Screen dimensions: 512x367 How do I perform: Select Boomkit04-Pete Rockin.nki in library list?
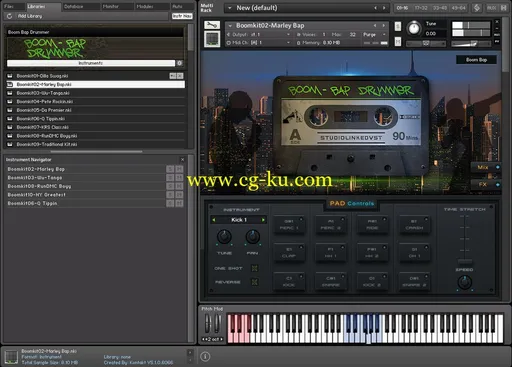96,101
